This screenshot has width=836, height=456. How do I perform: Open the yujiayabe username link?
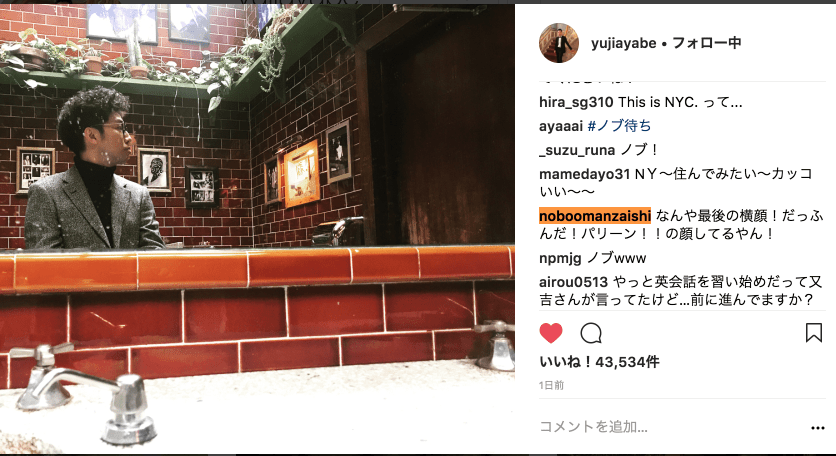point(624,43)
